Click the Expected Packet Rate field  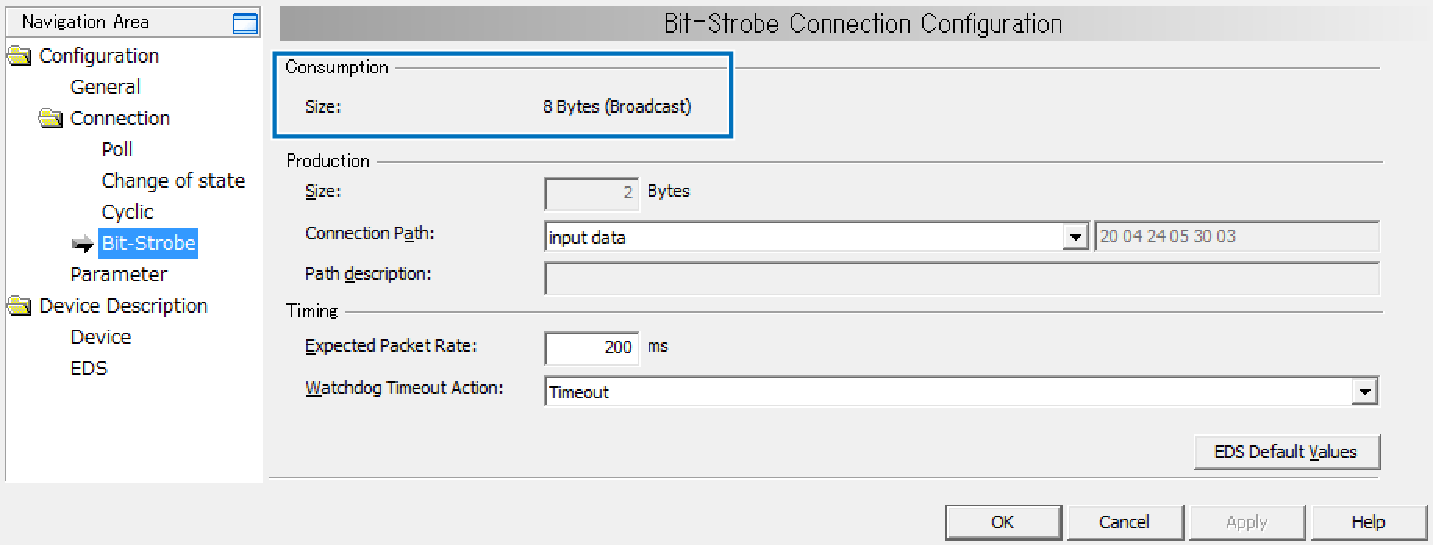(x=591, y=348)
